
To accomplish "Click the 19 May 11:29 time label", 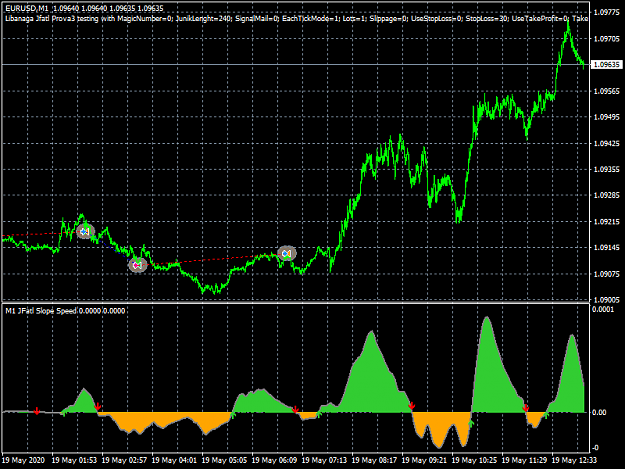I will (x=525, y=460).
